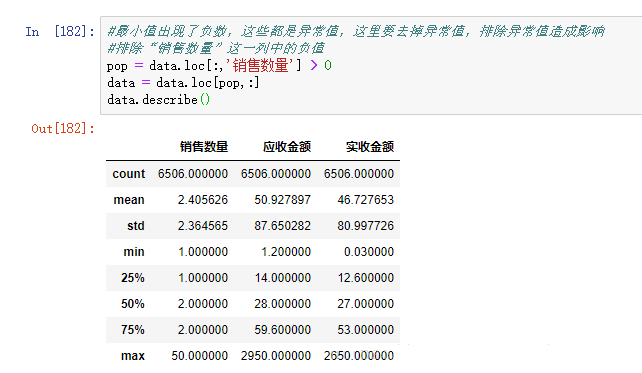Click the In [182] input prompt label
This screenshot has width=642, height=373.
pos(60,32)
